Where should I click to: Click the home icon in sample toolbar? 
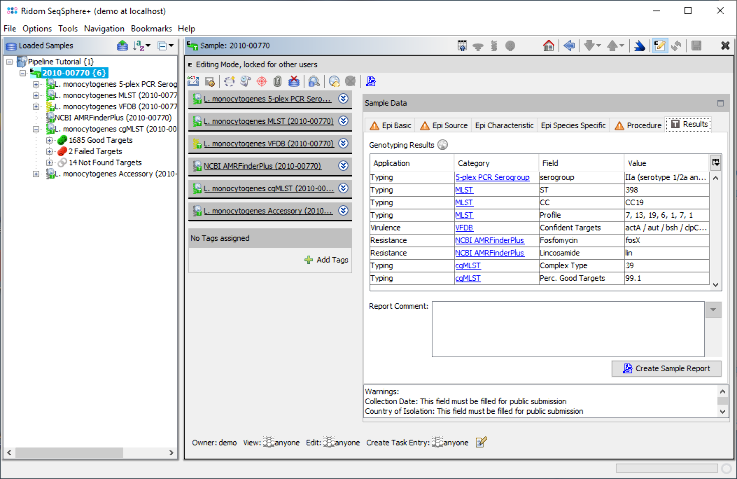[x=548, y=46]
